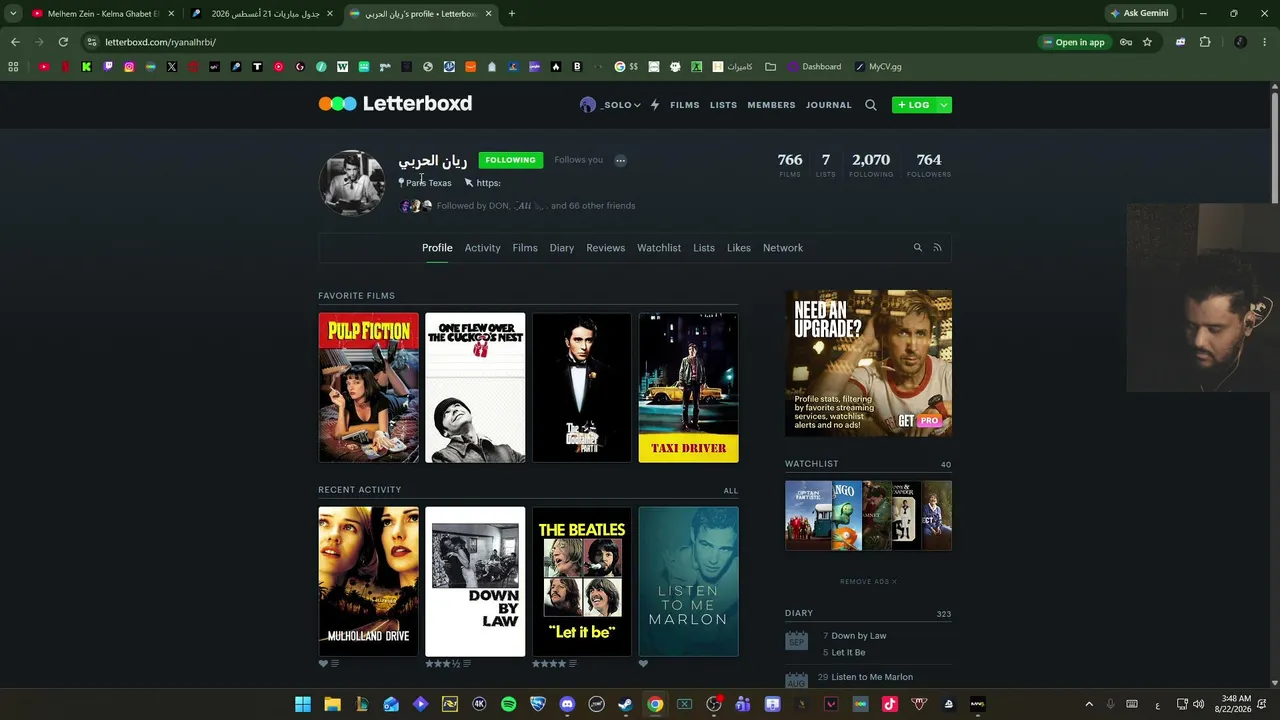Open YouTube bookmark in bookmarks bar

[x=44, y=67]
